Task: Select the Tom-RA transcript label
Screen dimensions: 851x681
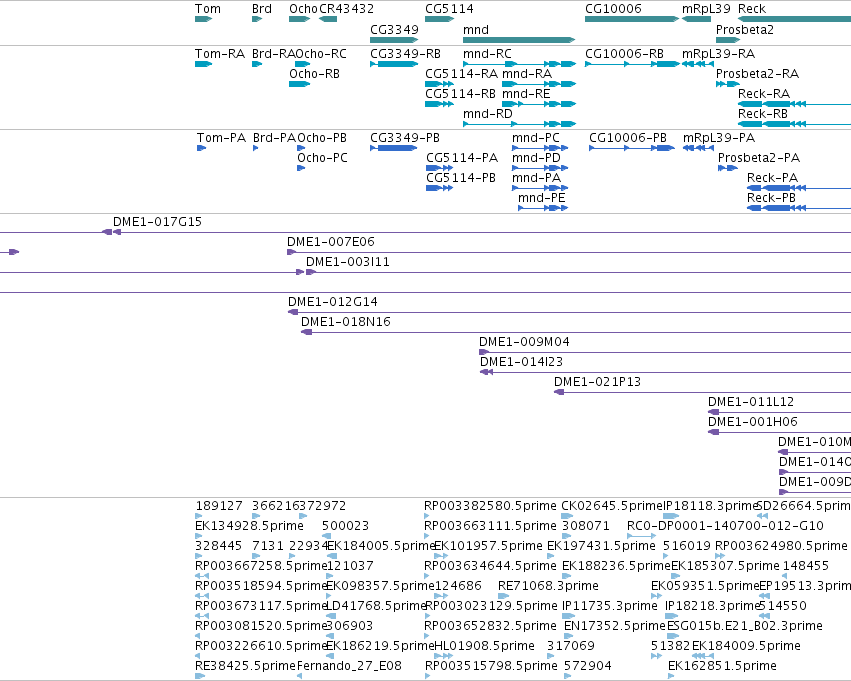Action: click(220, 54)
